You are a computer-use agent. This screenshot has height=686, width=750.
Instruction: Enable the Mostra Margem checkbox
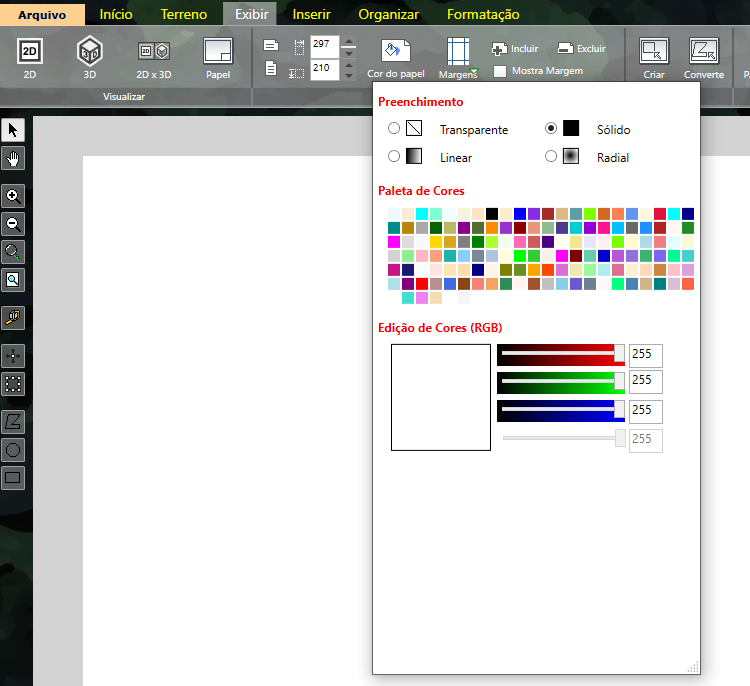500,71
